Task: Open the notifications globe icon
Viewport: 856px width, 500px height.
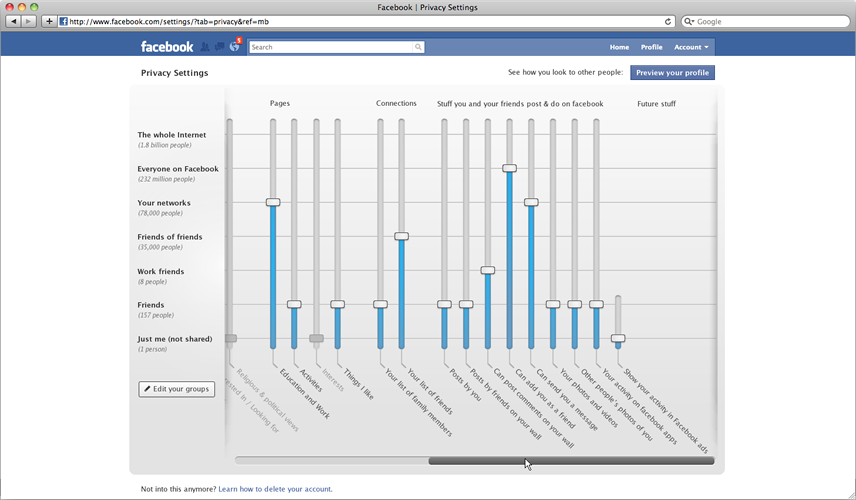Action: 234,46
